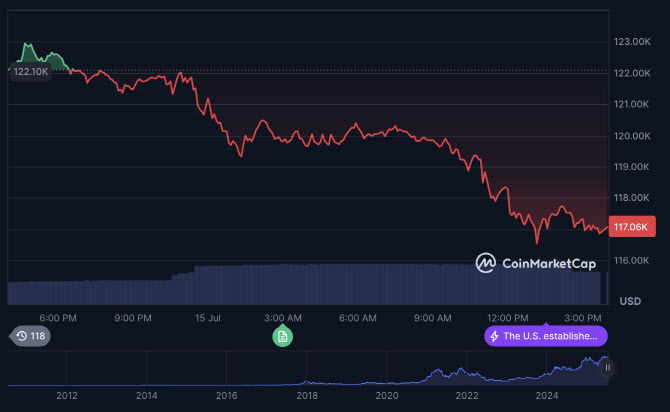Click the 123.00K y-axis price label

(x=632, y=42)
